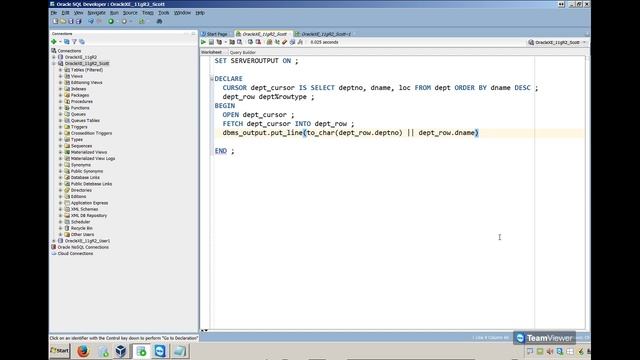The image size is (640, 360).
Task: Select the Worksheet tab
Action: pos(211,52)
